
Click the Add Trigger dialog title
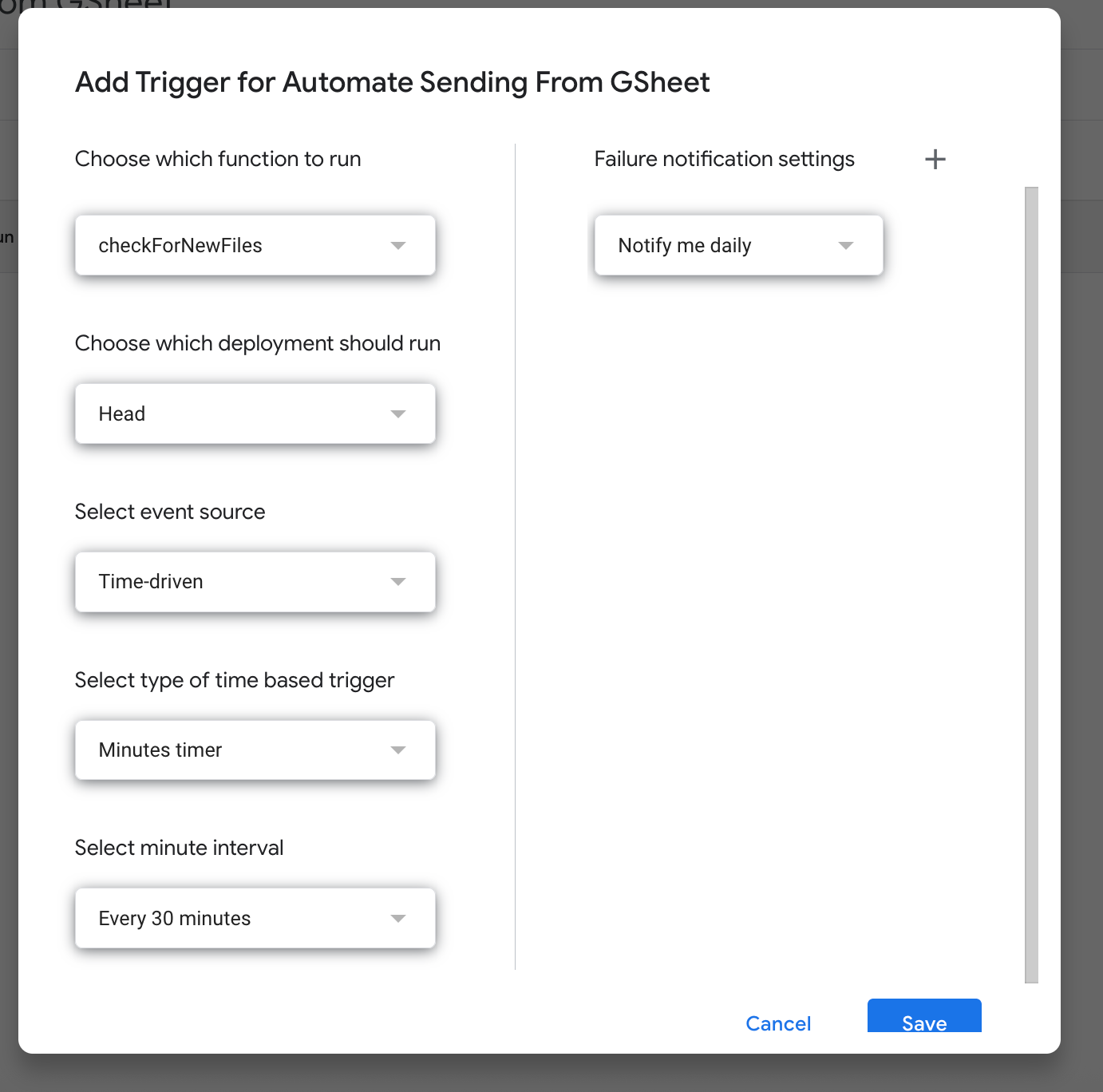[x=392, y=81]
